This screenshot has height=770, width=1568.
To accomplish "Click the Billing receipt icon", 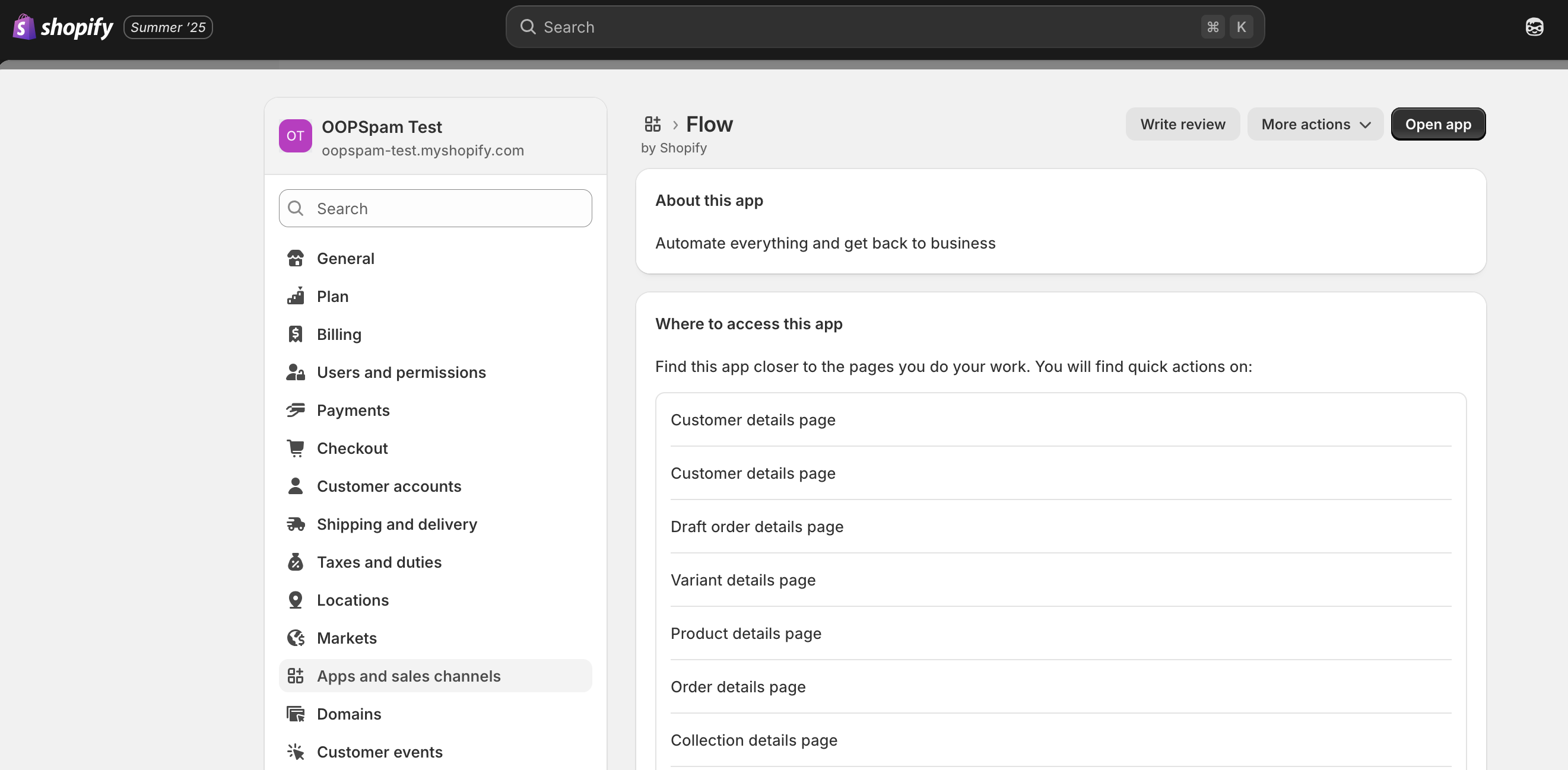I will (x=295, y=334).
